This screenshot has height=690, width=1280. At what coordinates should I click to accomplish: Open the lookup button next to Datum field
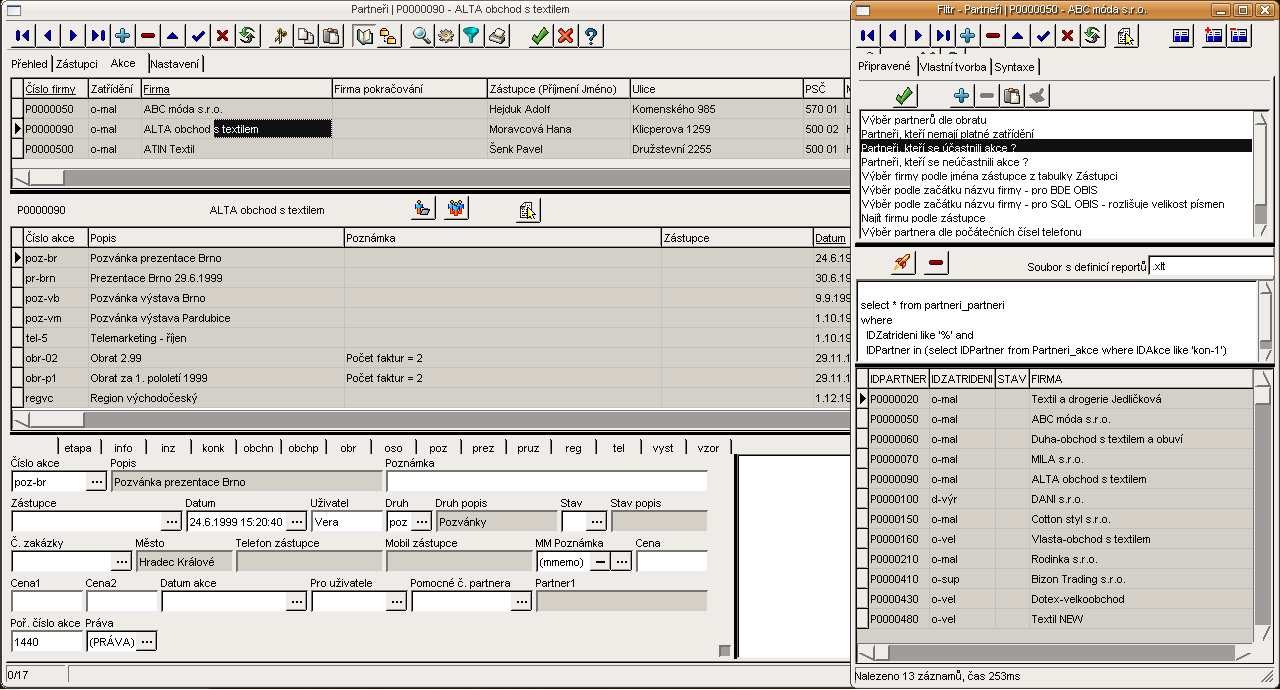[297, 521]
